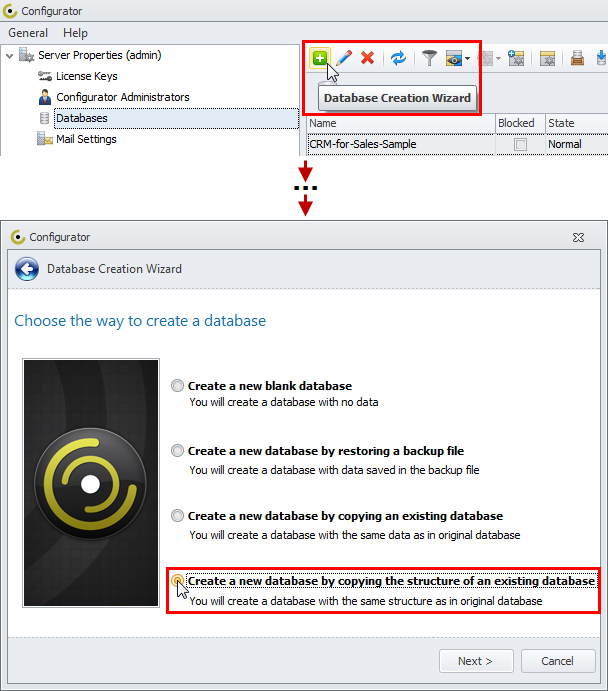Select 'restoring a backup file' radio option
608x691 pixels.
[178, 451]
